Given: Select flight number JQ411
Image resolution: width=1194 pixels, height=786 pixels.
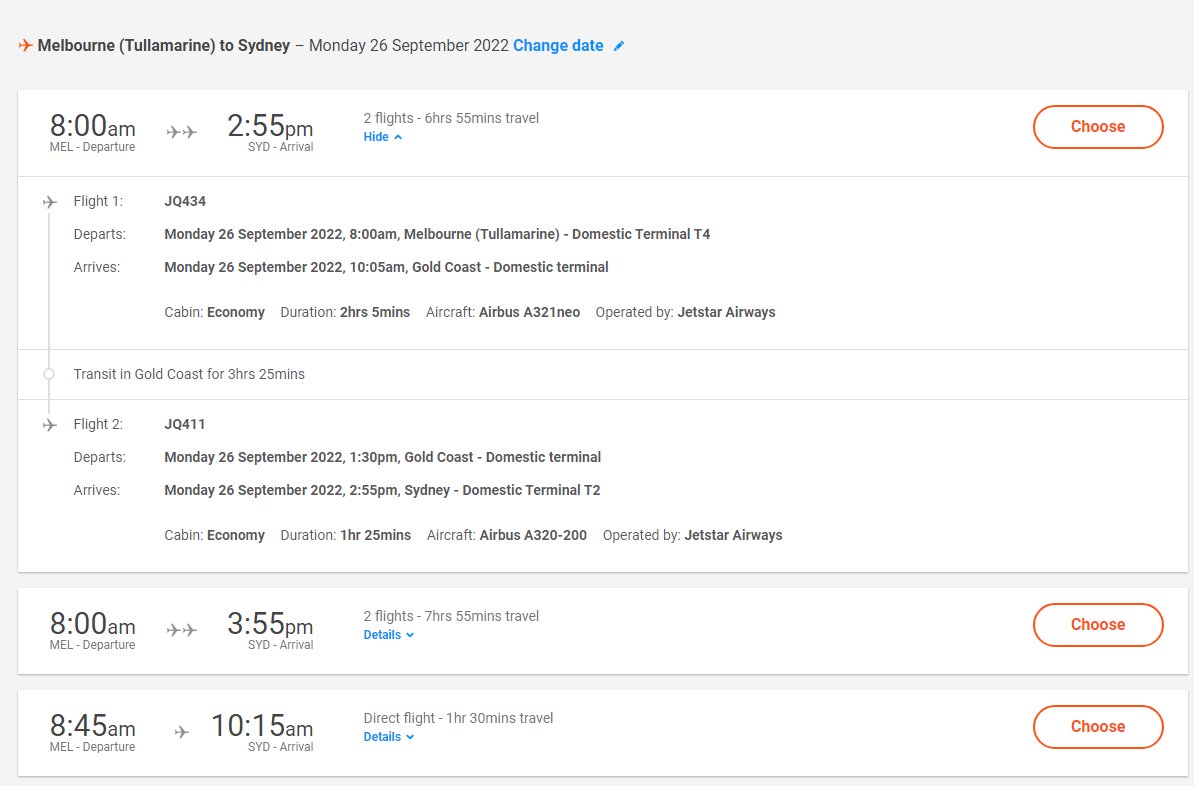Looking at the screenshot, I should point(185,424).
